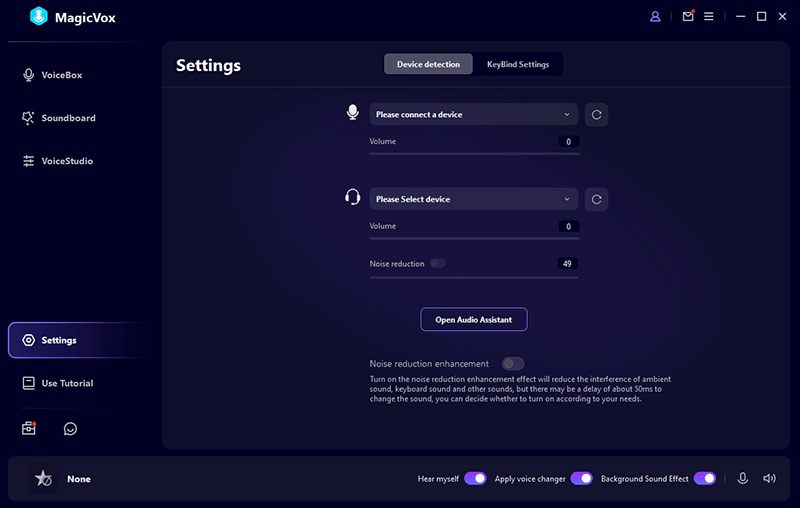Click the microphone Volume slider
This screenshot has width=800, height=508.
474,154
